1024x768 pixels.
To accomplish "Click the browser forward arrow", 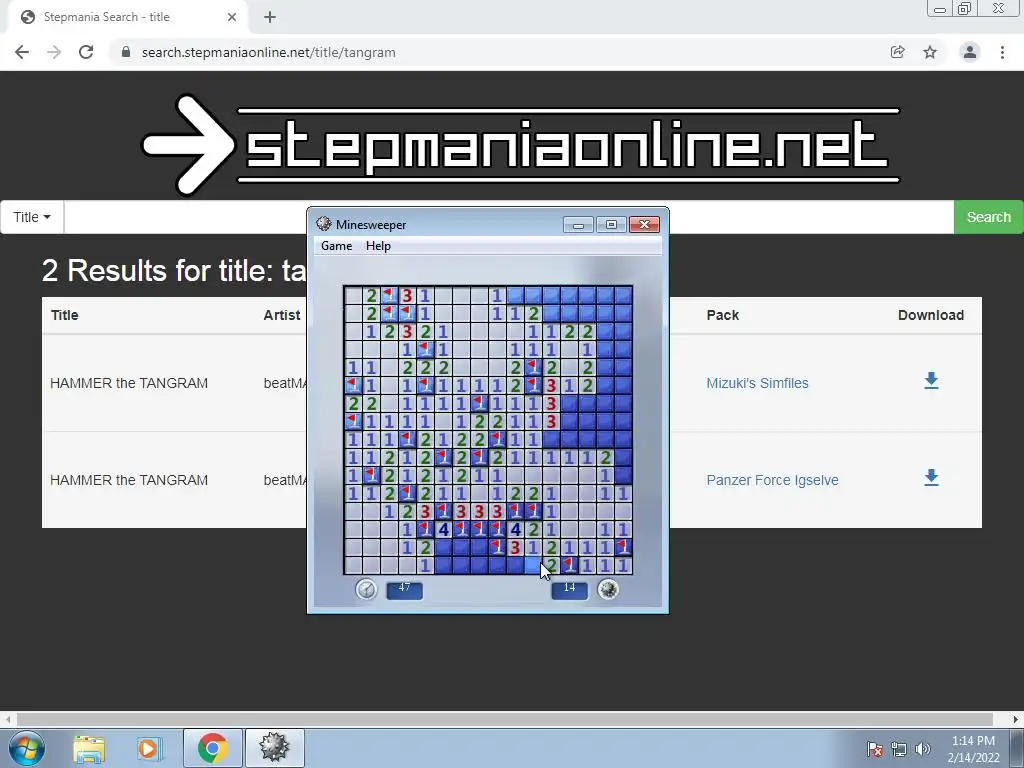I will coord(54,52).
